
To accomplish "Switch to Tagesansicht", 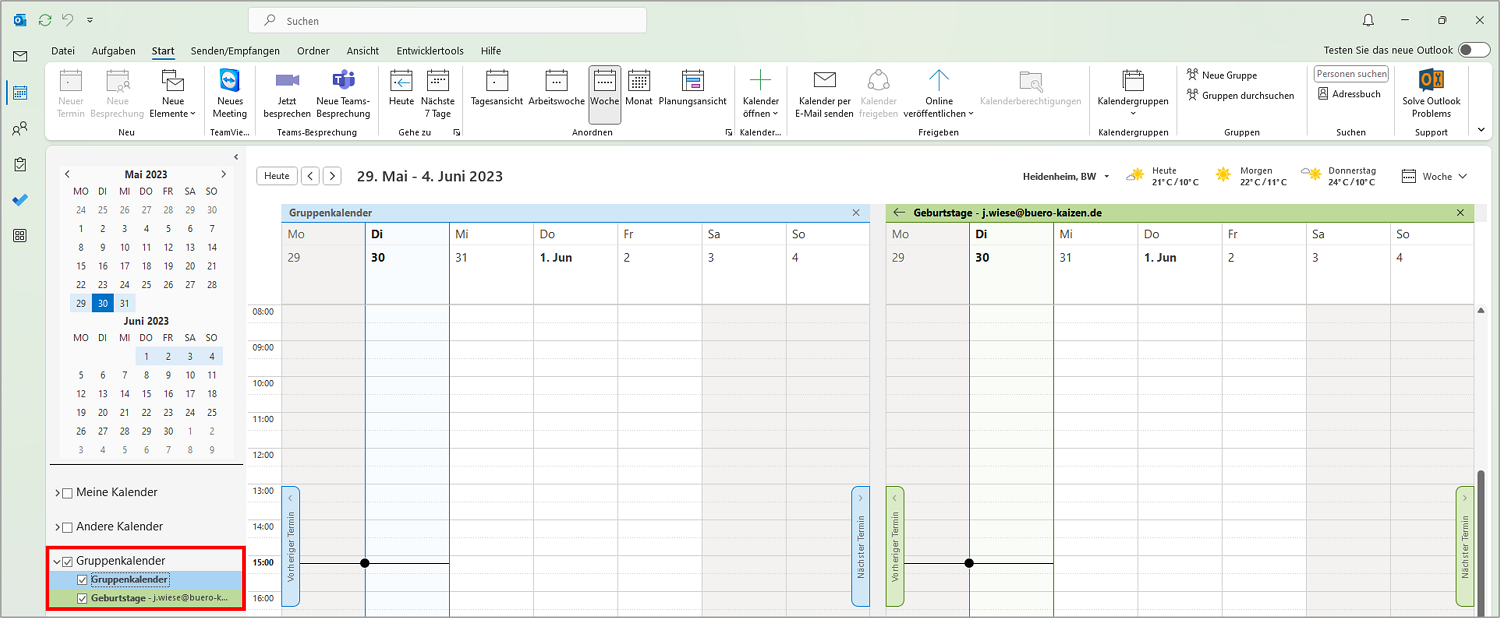I will coord(496,88).
